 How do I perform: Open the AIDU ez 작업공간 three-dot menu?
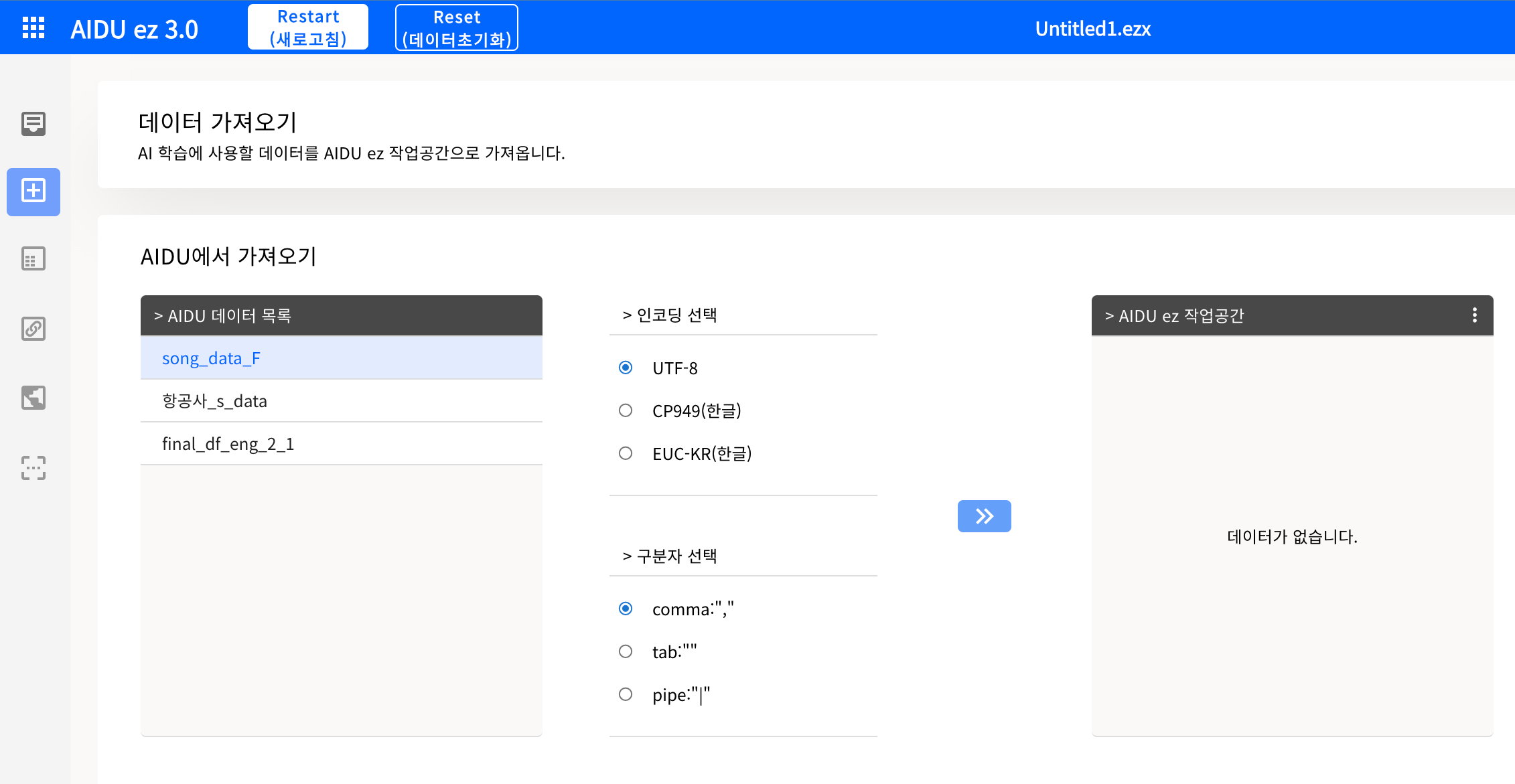pyautogui.click(x=1475, y=315)
